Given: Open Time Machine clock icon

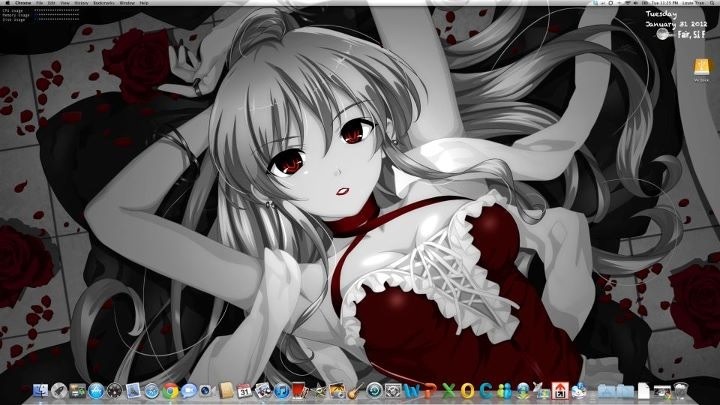Looking at the screenshot, I should pyautogui.click(x=374, y=391).
